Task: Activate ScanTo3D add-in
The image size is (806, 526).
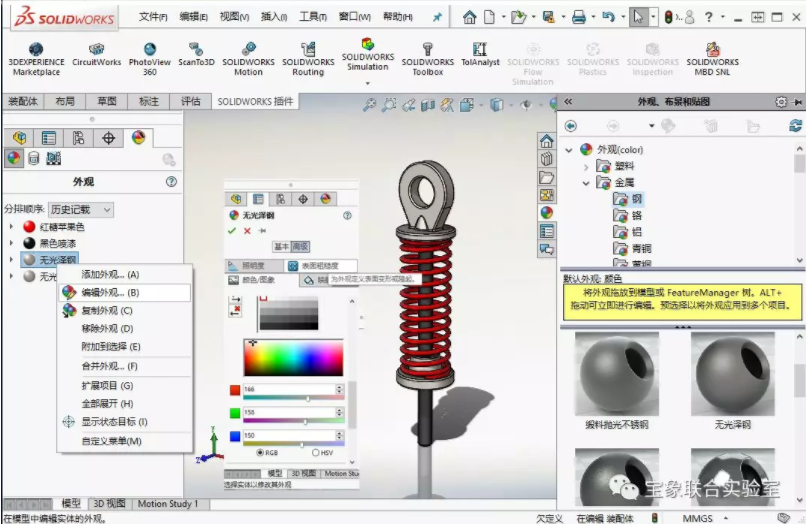Action: pyautogui.click(x=196, y=55)
